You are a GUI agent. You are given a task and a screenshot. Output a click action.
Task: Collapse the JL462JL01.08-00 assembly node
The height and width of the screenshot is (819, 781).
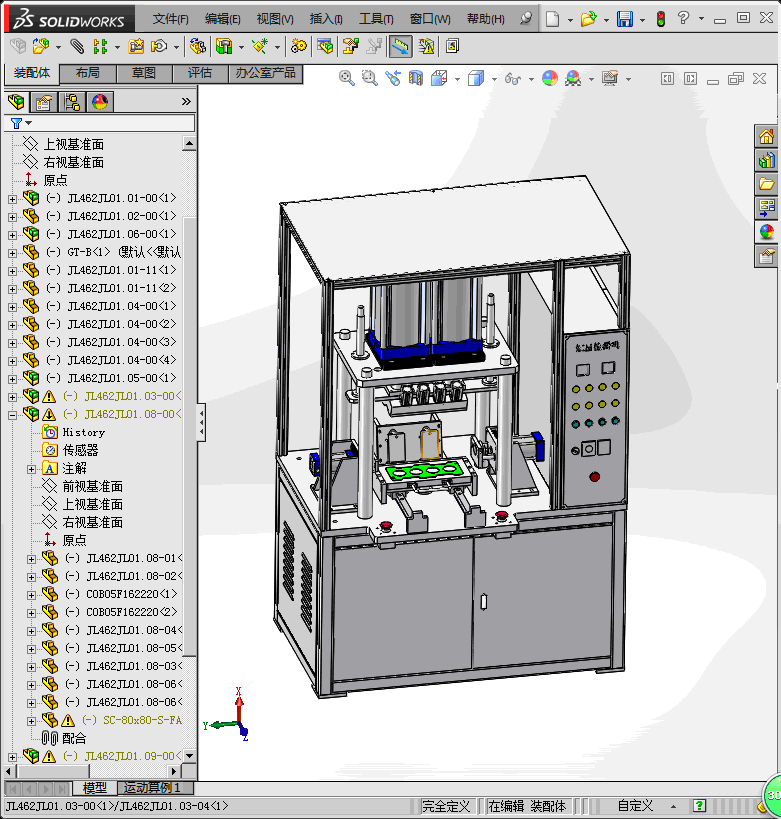[12, 414]
